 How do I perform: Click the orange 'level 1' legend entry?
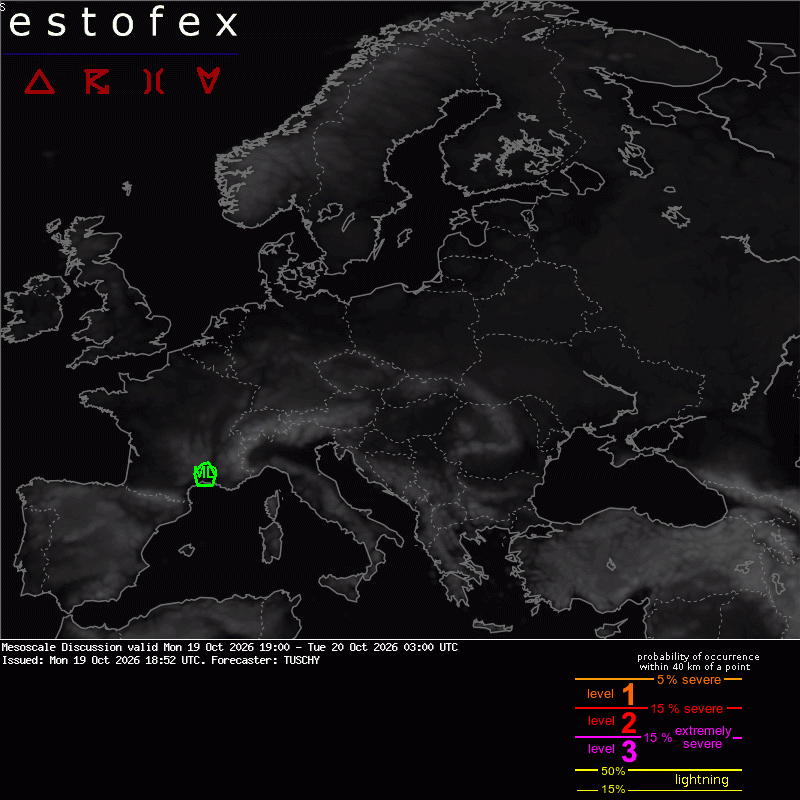(x=611, y=694)
